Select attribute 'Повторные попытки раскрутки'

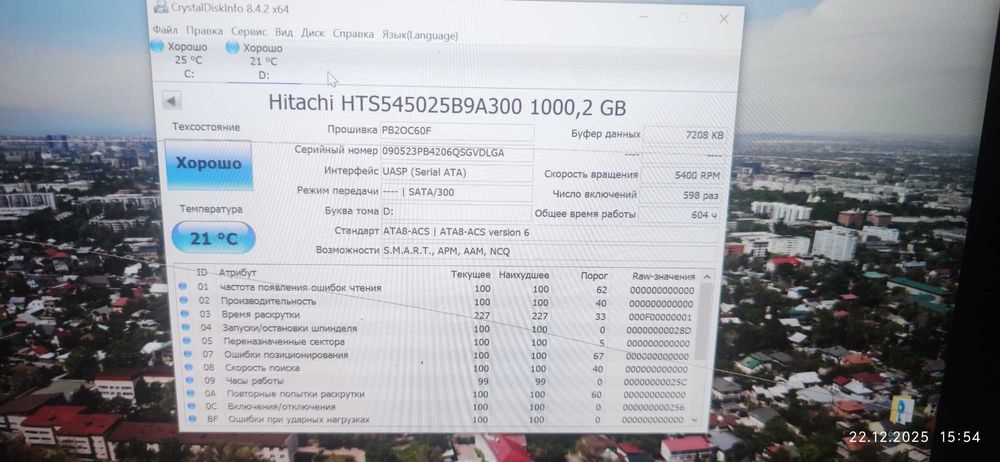(295, 394)
